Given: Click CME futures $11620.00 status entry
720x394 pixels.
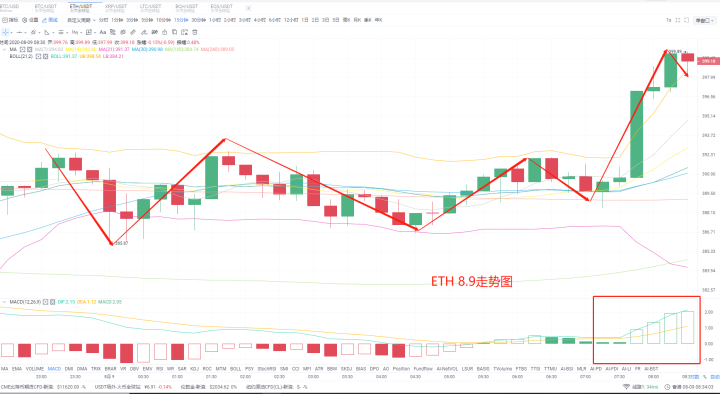Looking at the screenshot, I should (43, 387).
